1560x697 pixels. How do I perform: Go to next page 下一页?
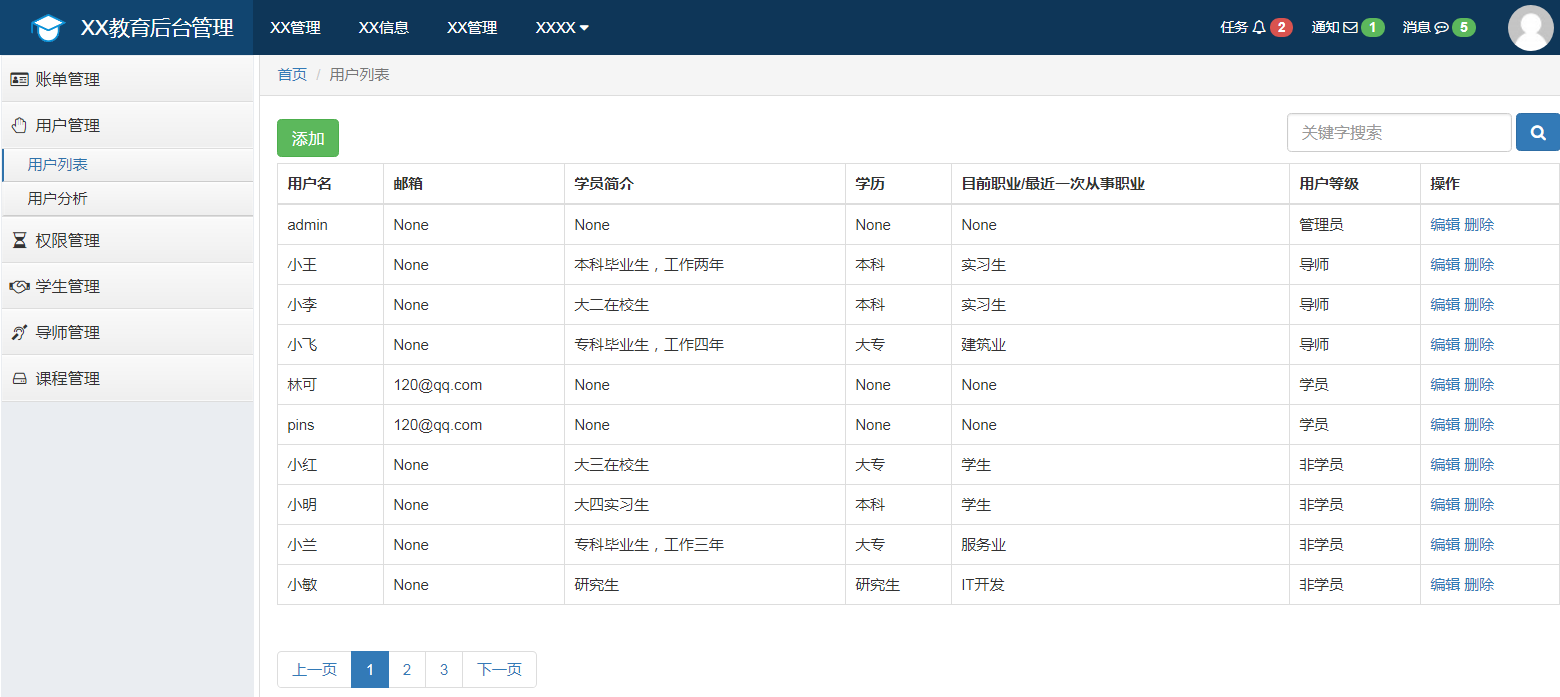[500, 669]
